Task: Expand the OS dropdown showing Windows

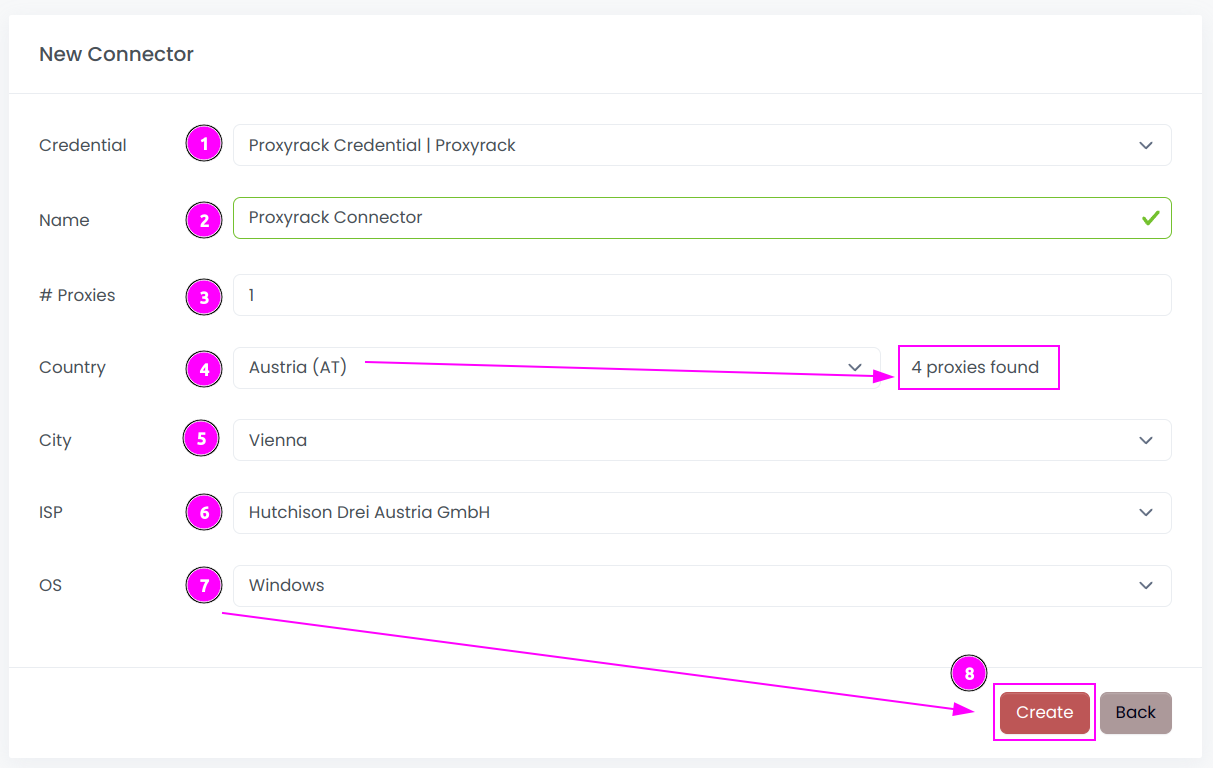Action: (1146, 586)
